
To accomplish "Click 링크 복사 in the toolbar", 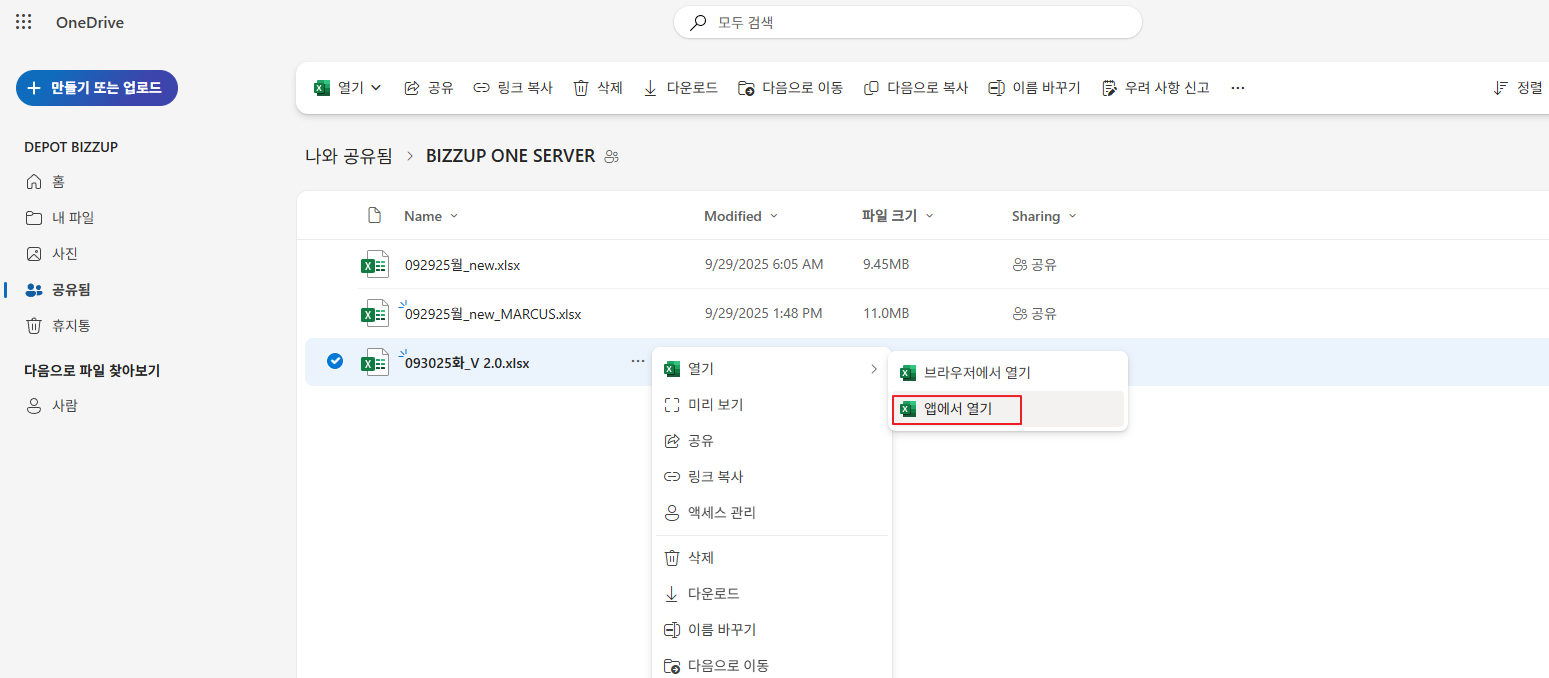I will point(513,88).
